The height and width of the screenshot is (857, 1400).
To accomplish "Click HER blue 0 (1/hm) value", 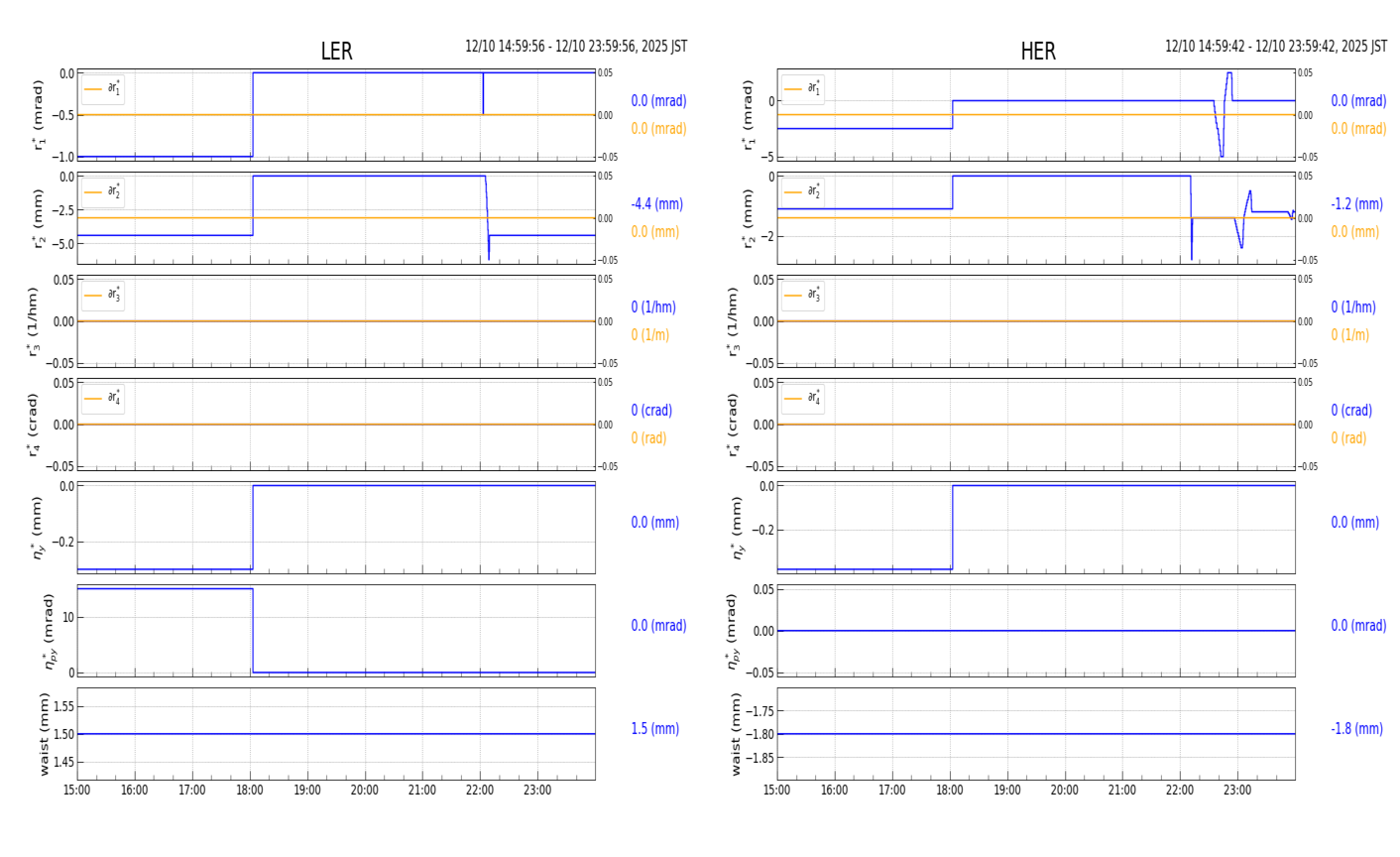I will point(1354,307).
